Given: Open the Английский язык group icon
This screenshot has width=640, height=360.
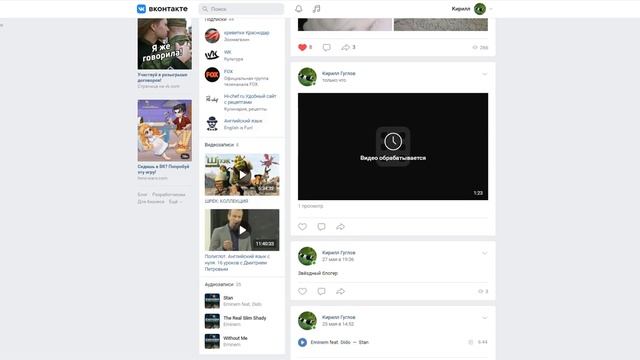Looking at the screenshot, I should point(212,124).
